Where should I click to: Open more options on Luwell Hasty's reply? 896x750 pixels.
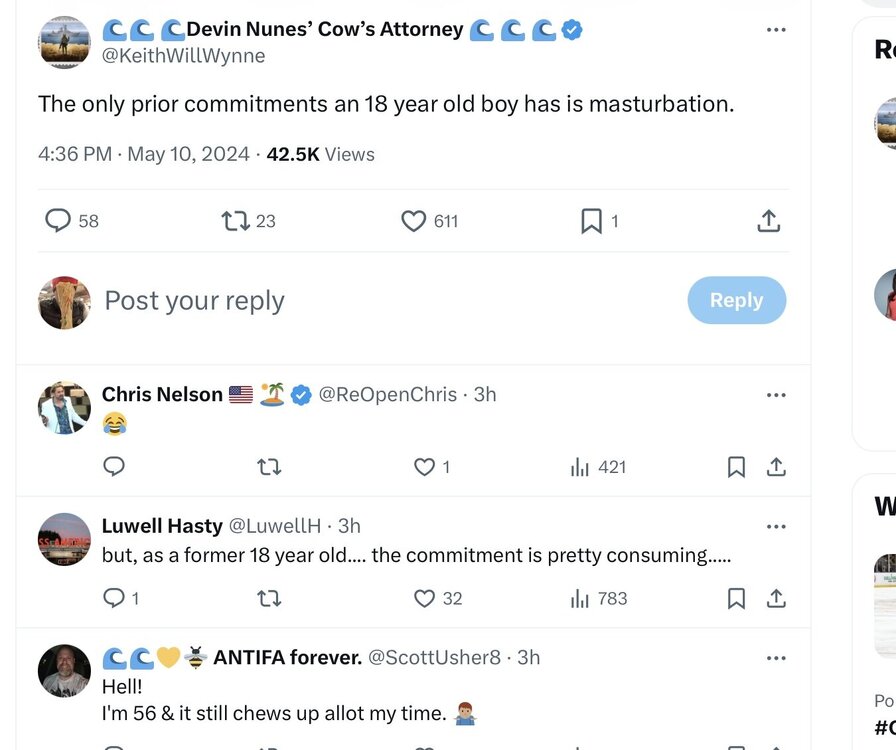[776, 526]
